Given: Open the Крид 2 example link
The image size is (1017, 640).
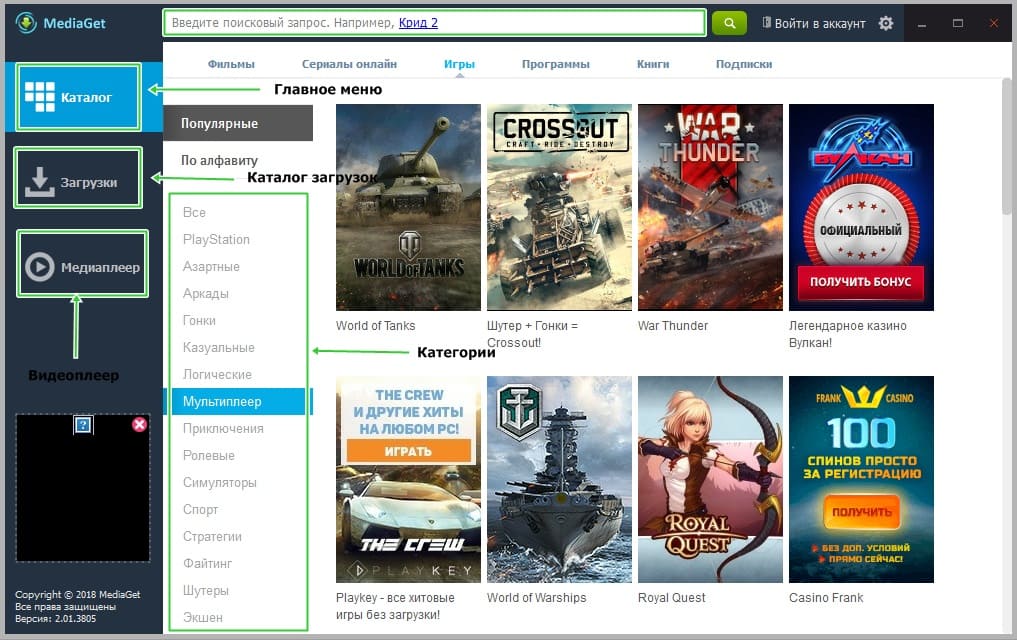Looking at the screenshot, I should pos(418,23).
